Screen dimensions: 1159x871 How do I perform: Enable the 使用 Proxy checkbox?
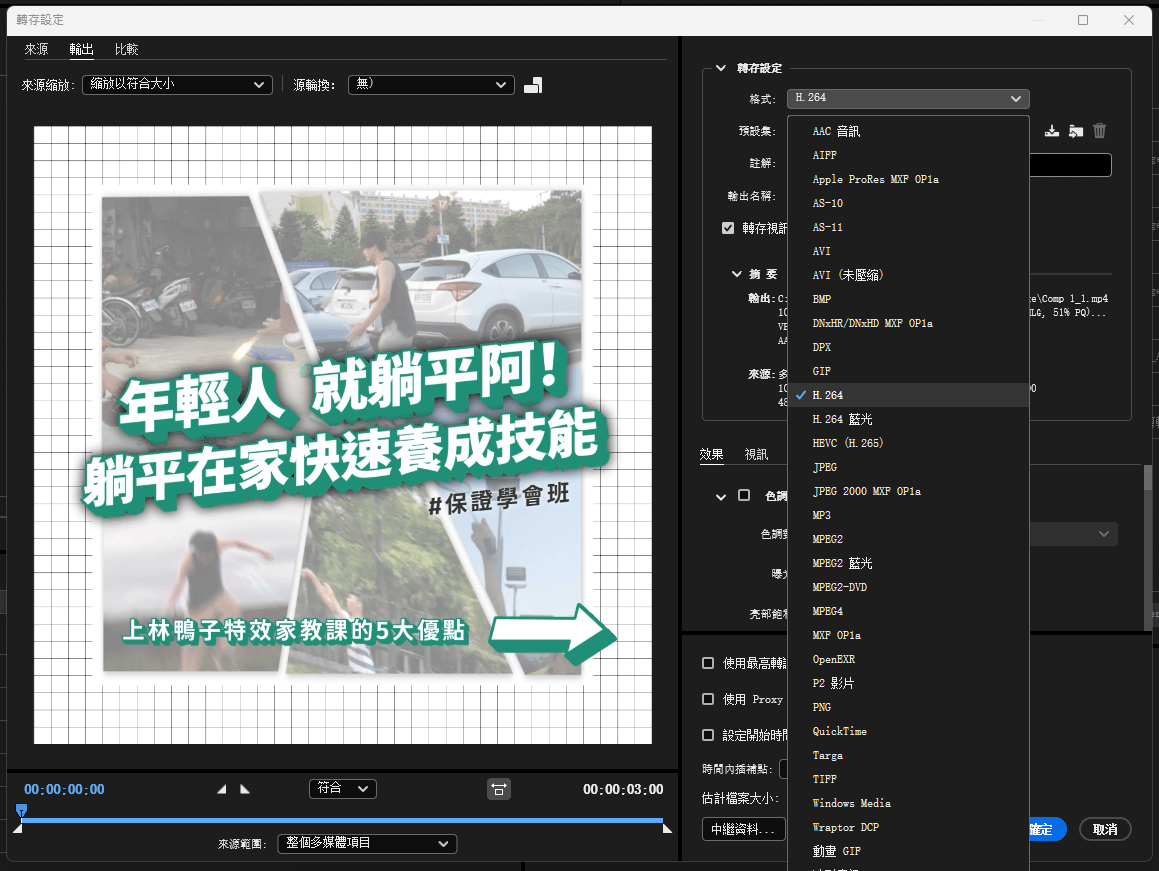[708, 699]
